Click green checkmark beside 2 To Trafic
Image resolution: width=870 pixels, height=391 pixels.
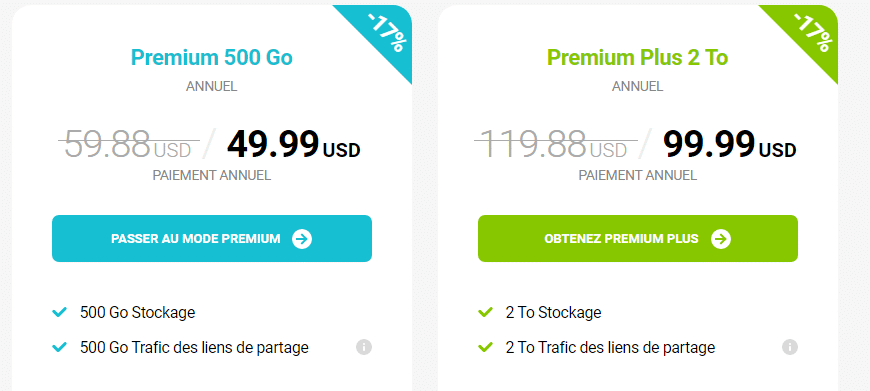point(485,348)
